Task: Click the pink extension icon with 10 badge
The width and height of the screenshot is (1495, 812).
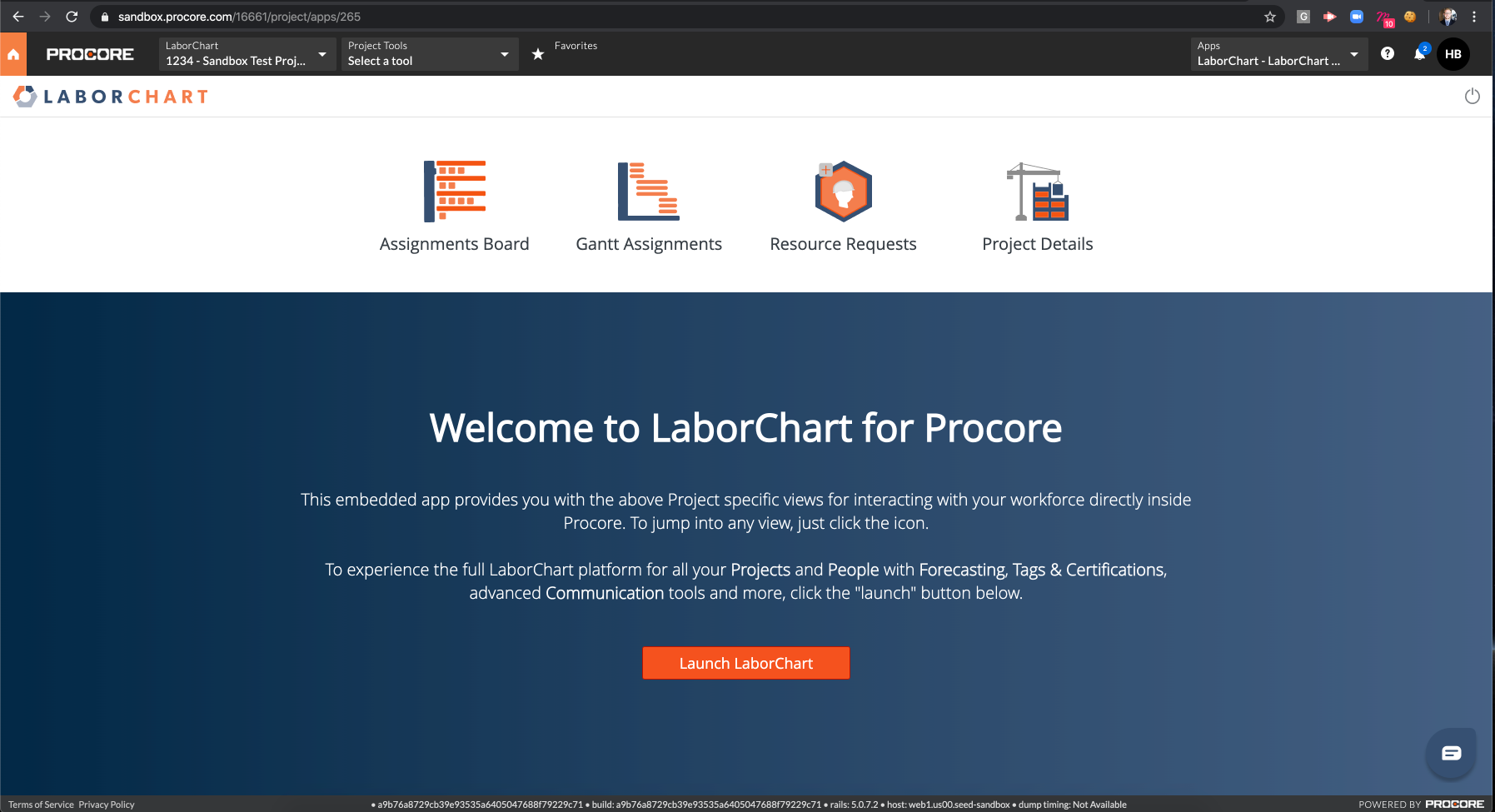Action: tap(1384, 18)
